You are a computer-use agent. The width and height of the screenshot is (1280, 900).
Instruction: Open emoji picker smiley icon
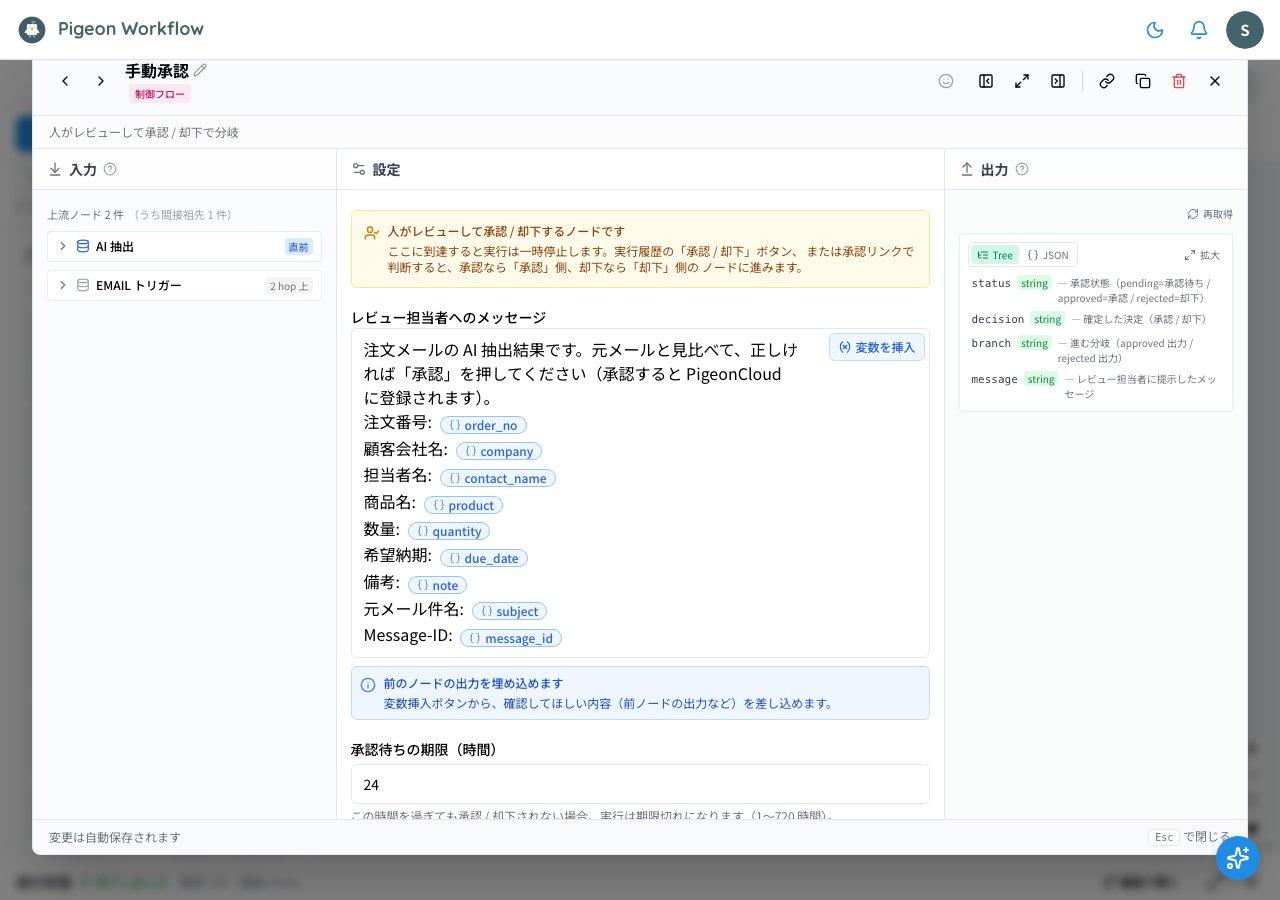click(x=946, y=81)
